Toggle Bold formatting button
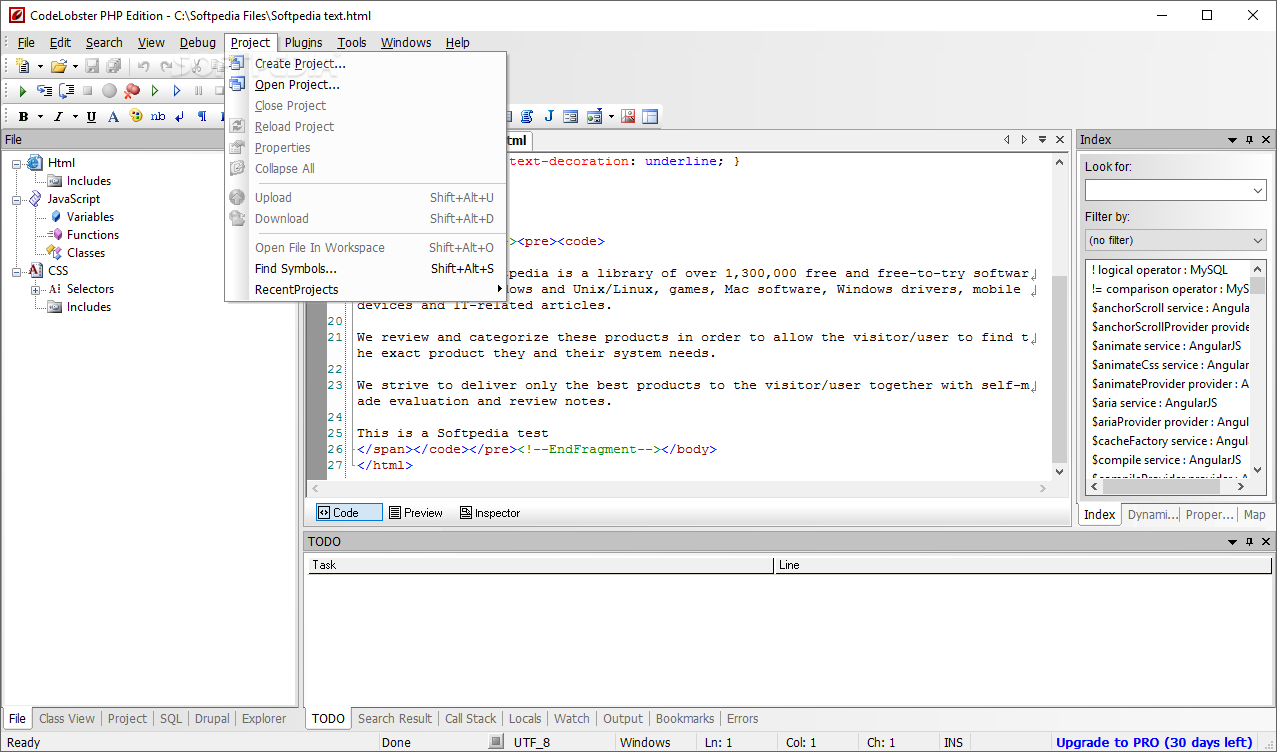1277x752 pixels. 23,117
